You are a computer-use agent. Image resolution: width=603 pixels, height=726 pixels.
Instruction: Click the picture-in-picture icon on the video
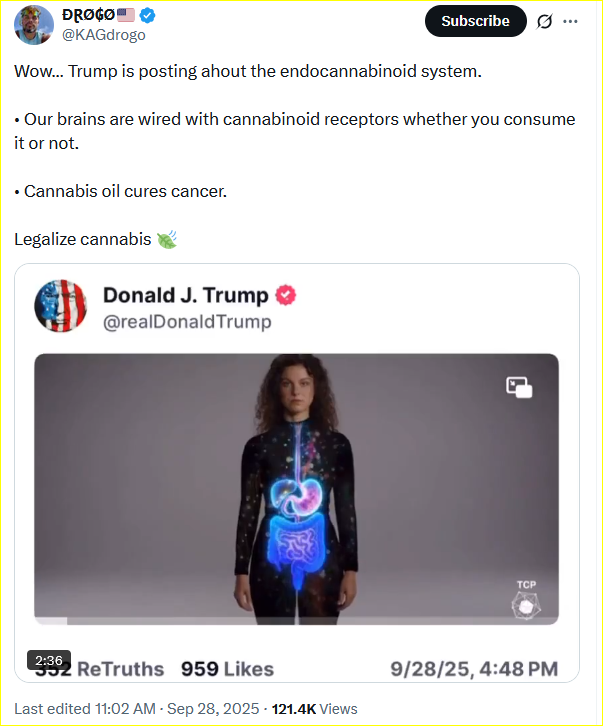click(x=519, y=388)
